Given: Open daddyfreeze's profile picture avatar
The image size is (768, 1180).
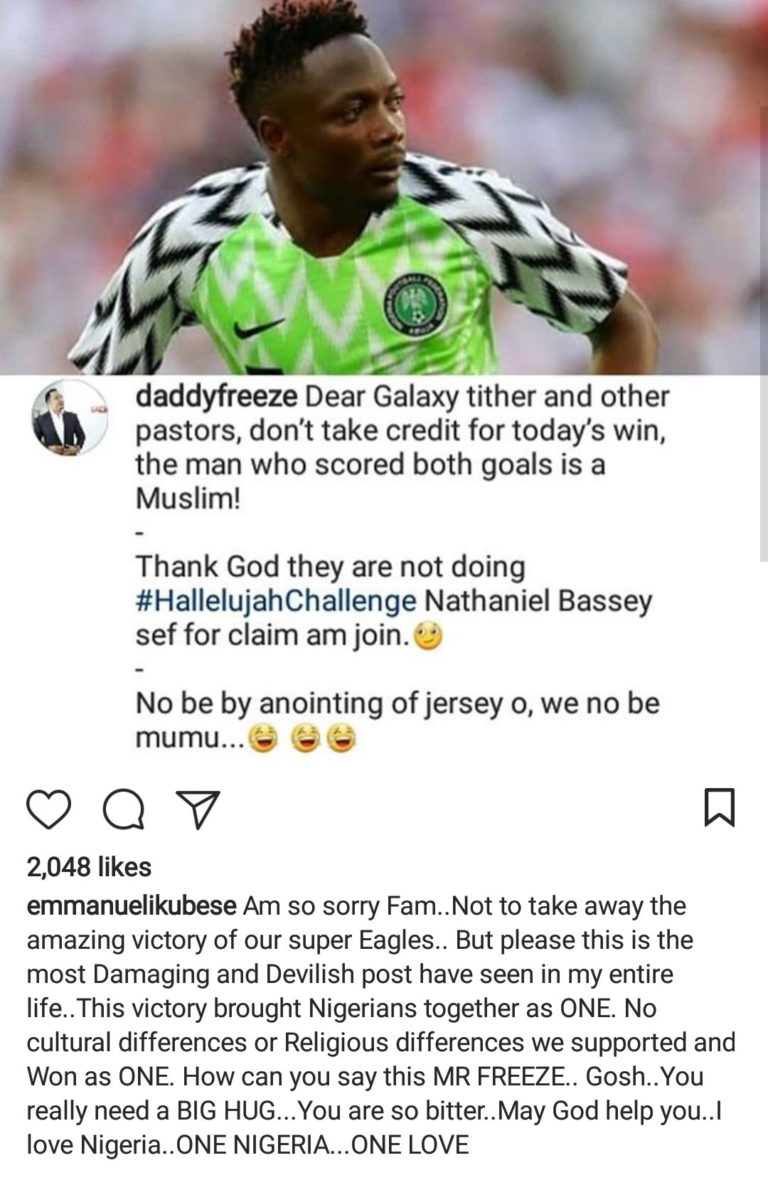Looking at the screenshot, I should click(x=70, y=417).
